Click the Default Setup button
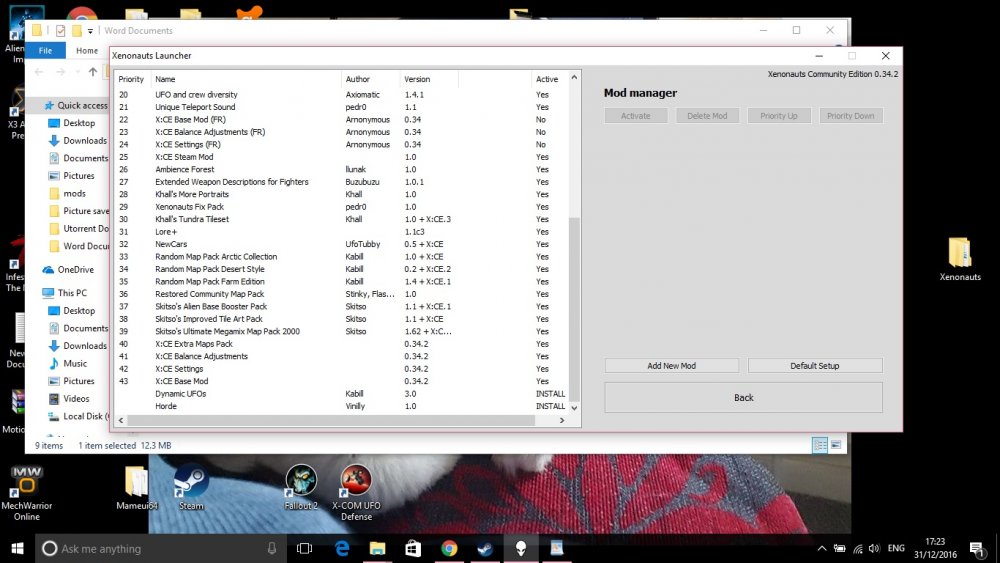1000x563 pixels. (x=814, y=365)
